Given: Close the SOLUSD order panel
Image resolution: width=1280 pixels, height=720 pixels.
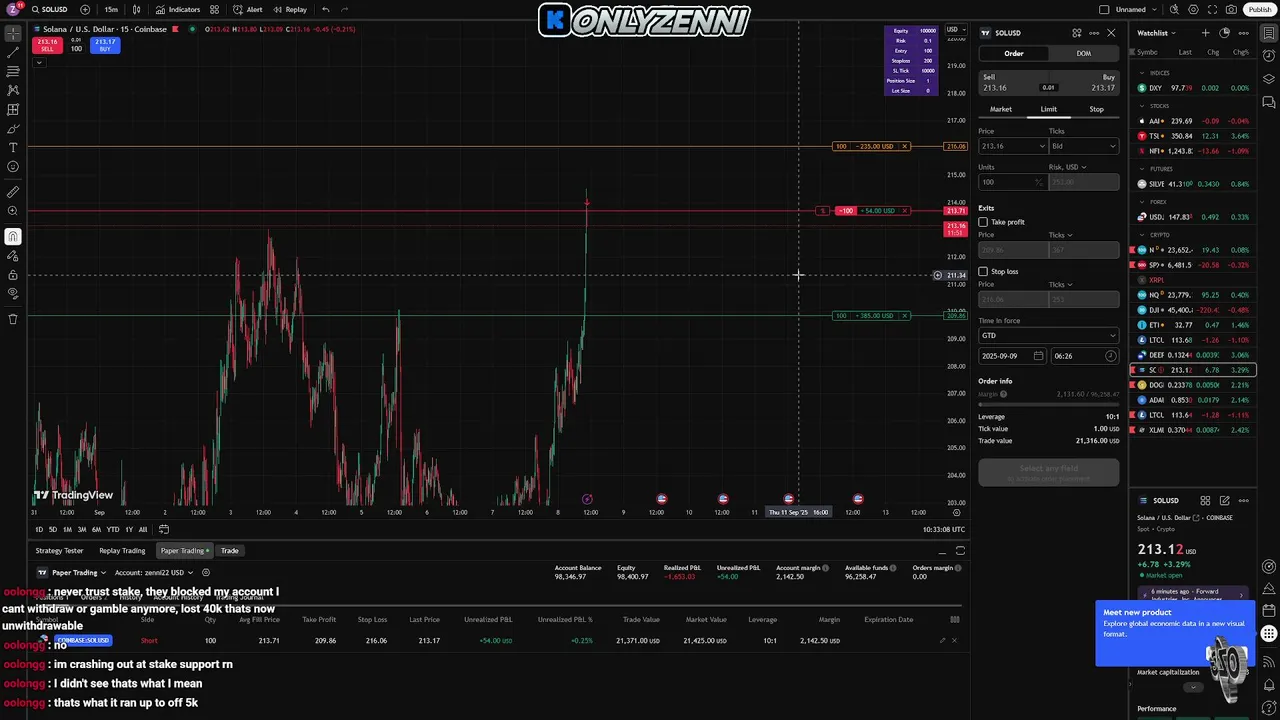Looking at the screenshot, I should pyautogui.click(x=1111, y=33).
